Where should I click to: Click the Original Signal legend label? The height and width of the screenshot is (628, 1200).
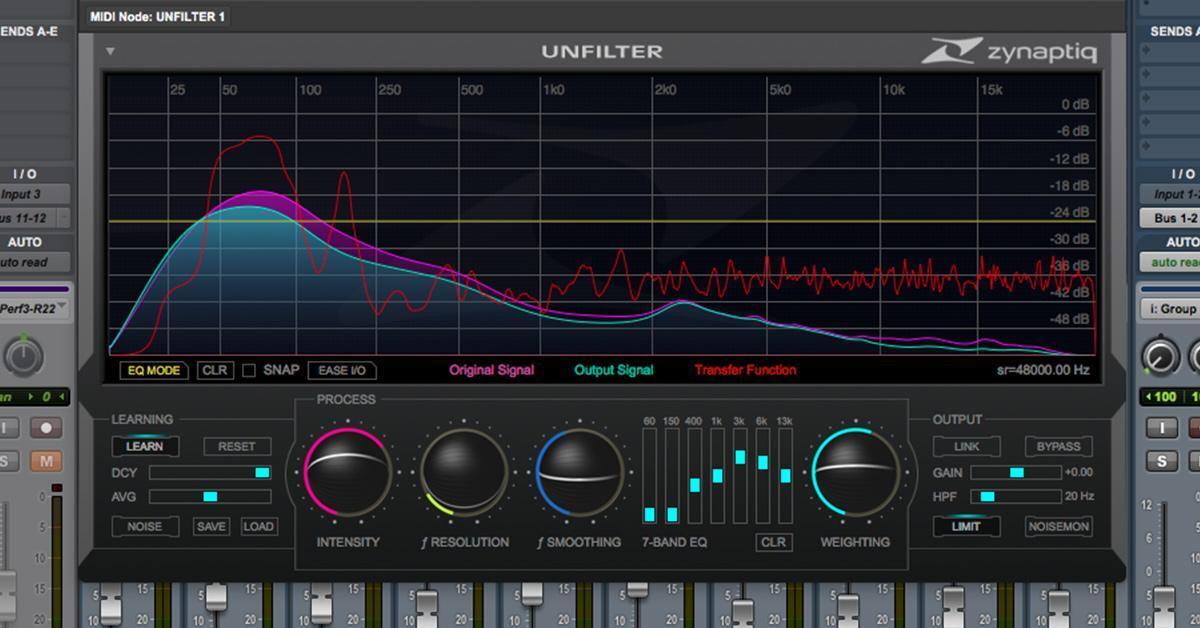(x=491, y=370)
